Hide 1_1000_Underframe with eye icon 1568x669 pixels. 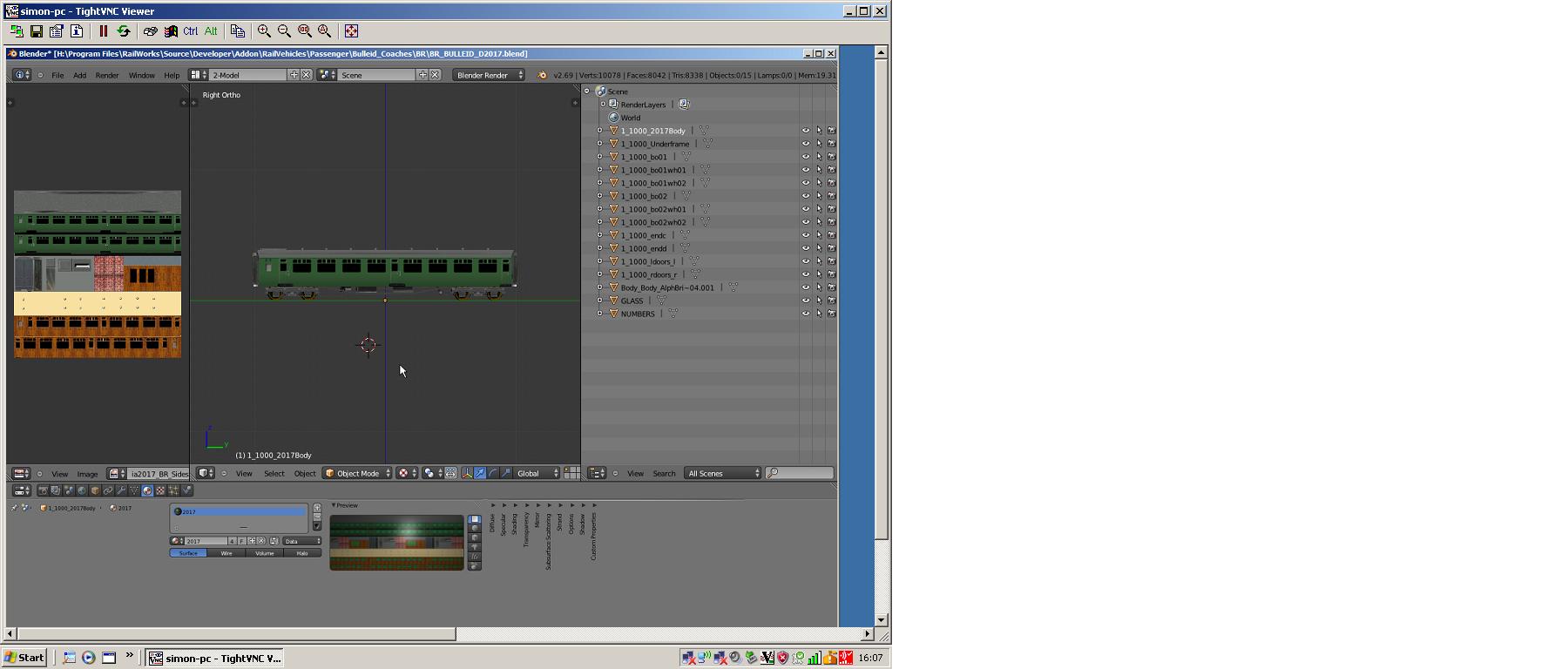coord(806,144)
